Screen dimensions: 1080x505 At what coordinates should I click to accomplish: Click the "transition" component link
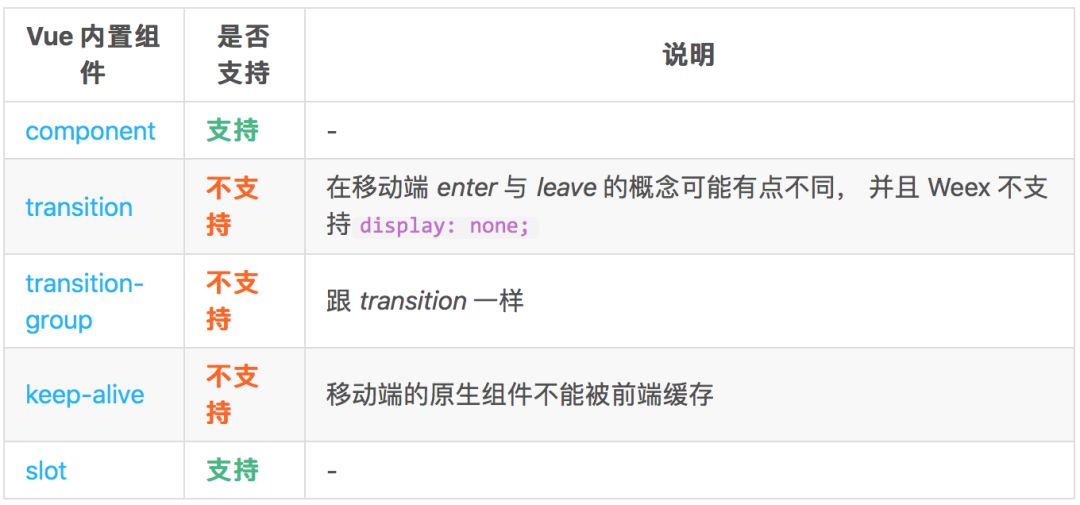coord(79,207)
